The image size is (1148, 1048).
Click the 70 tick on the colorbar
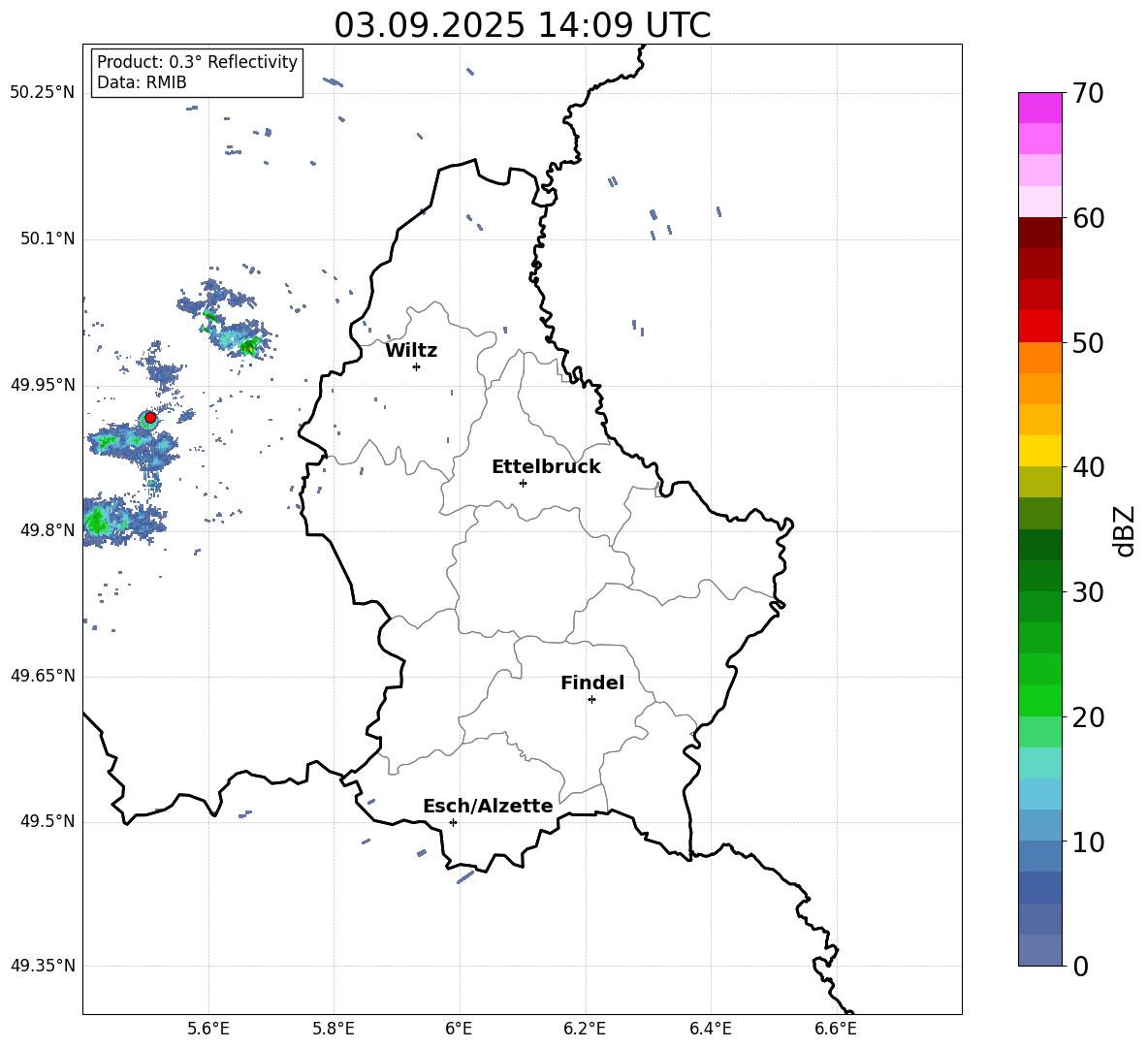point(1088,94)
